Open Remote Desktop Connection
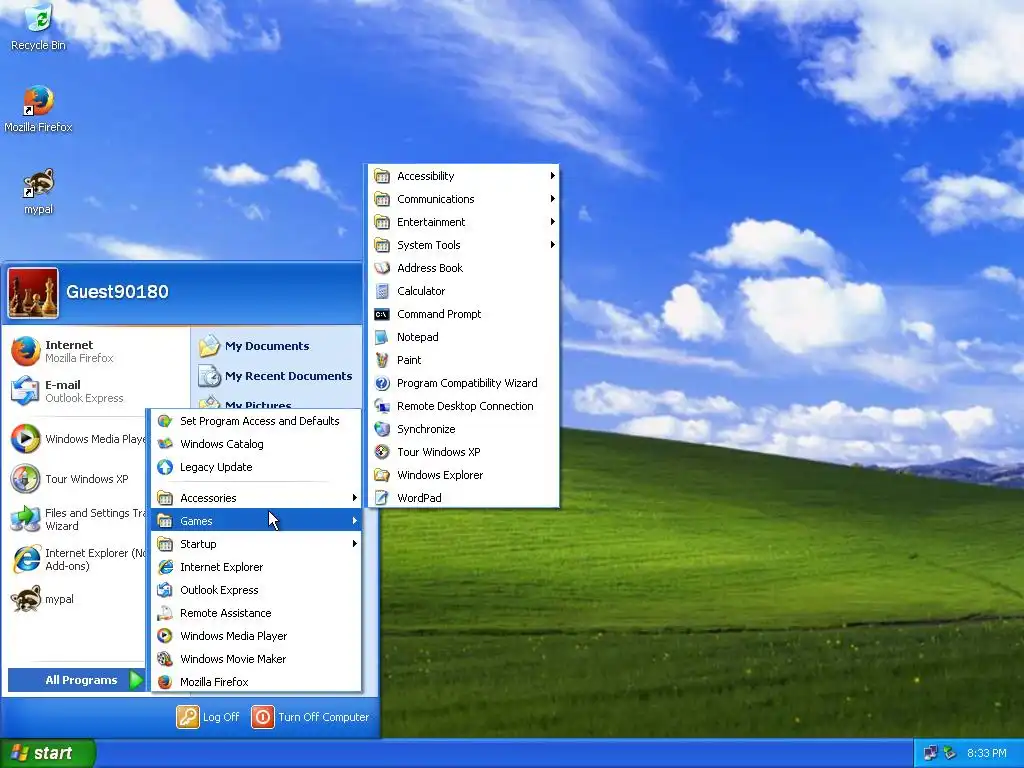1024x768 pixels. [464, 406]
